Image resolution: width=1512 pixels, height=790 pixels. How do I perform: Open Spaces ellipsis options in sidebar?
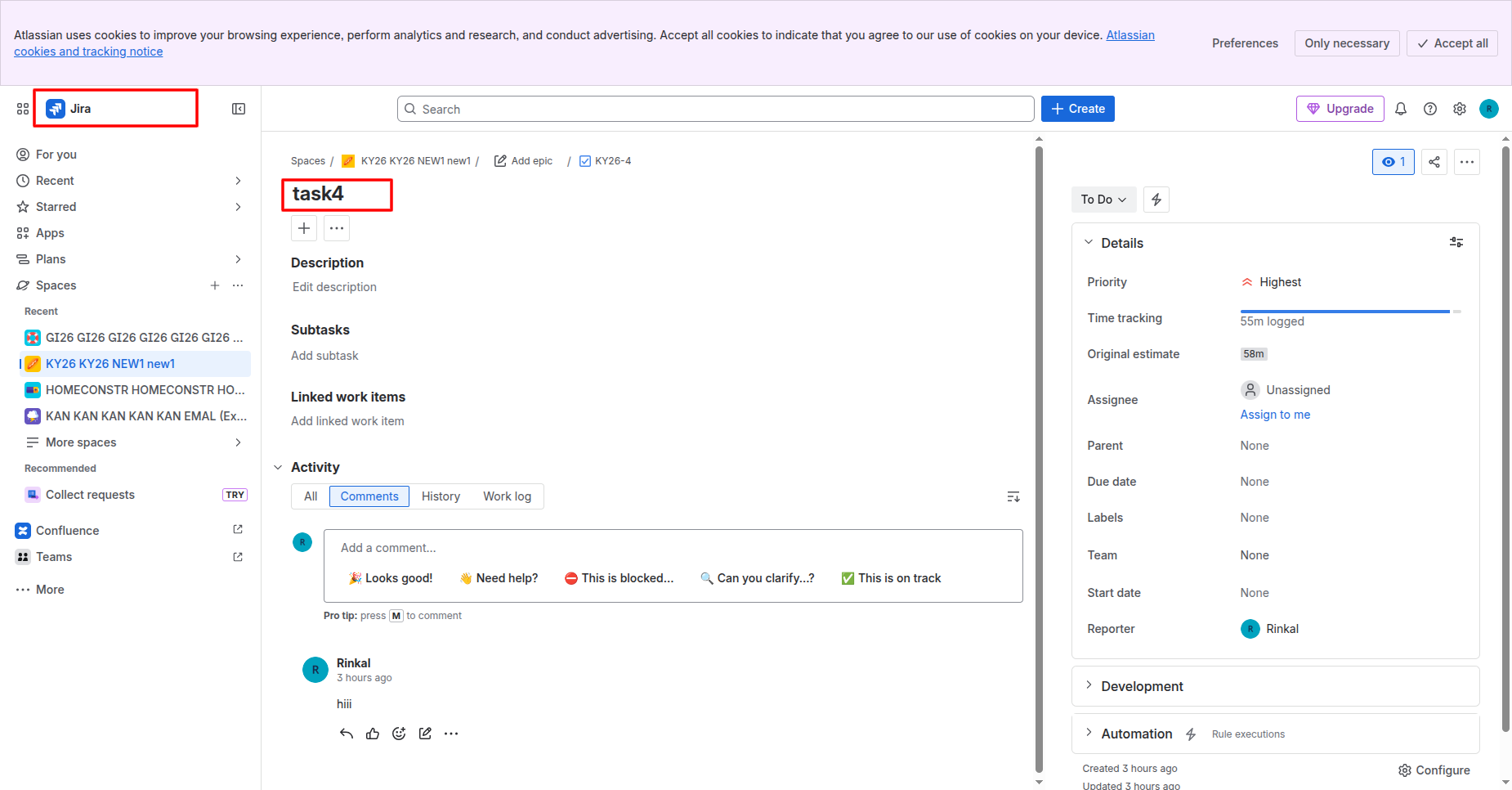(238, 285)
